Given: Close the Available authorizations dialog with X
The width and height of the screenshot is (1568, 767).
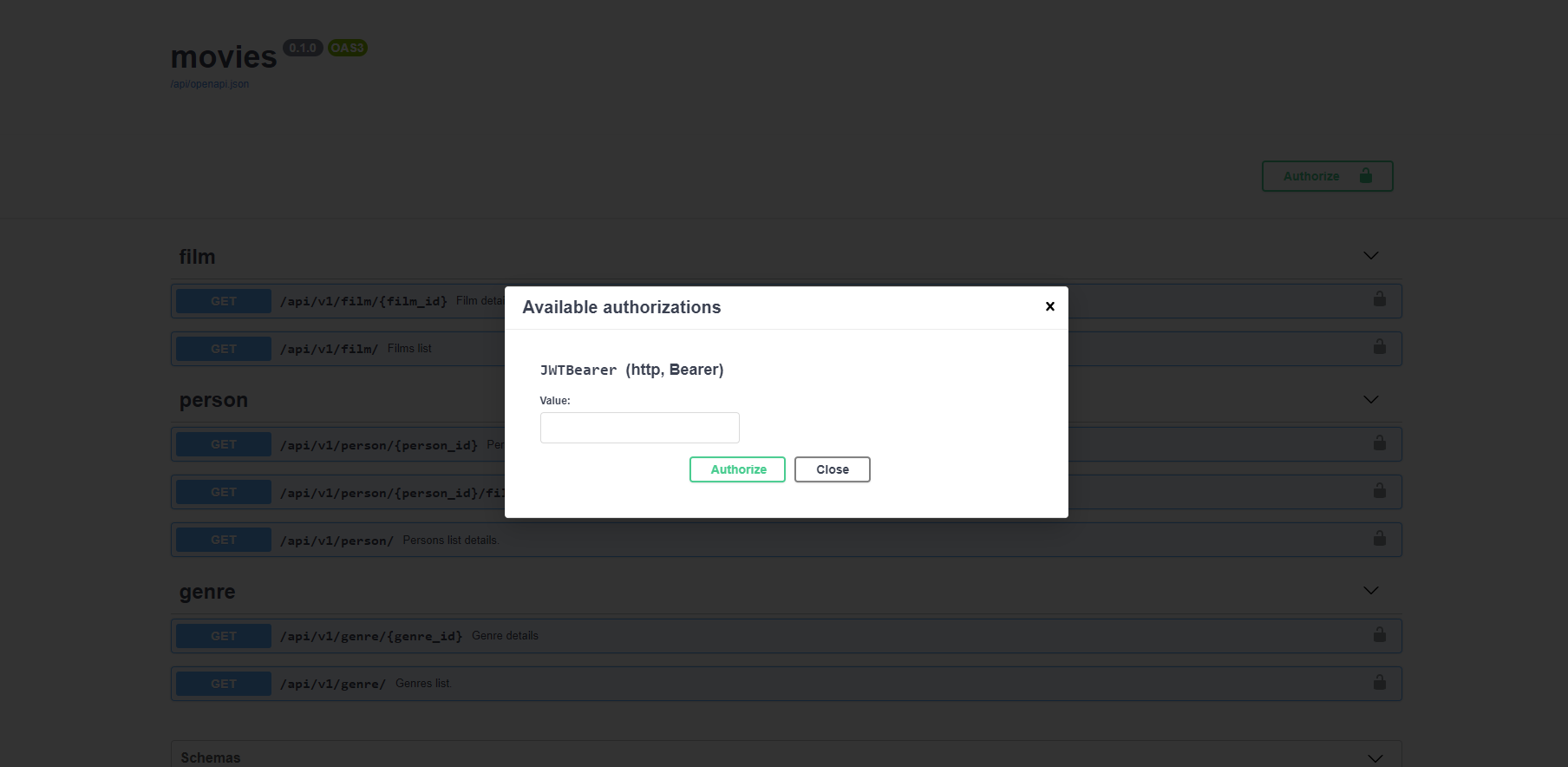Looking at the screenshot, I should 1049,306.
